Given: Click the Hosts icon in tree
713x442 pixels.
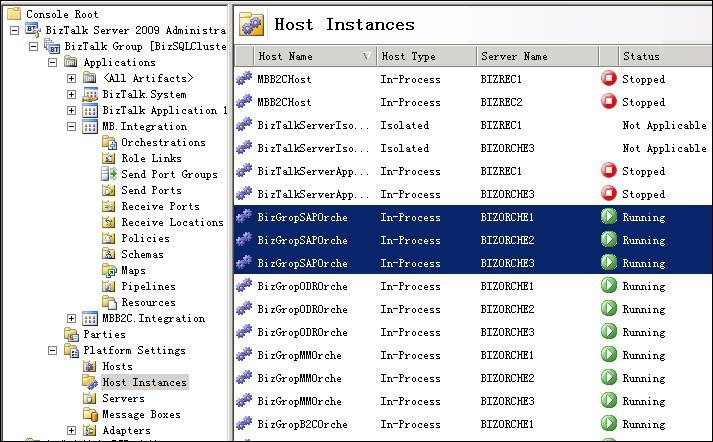Looking at the screenshot, I should pos(90,367).
